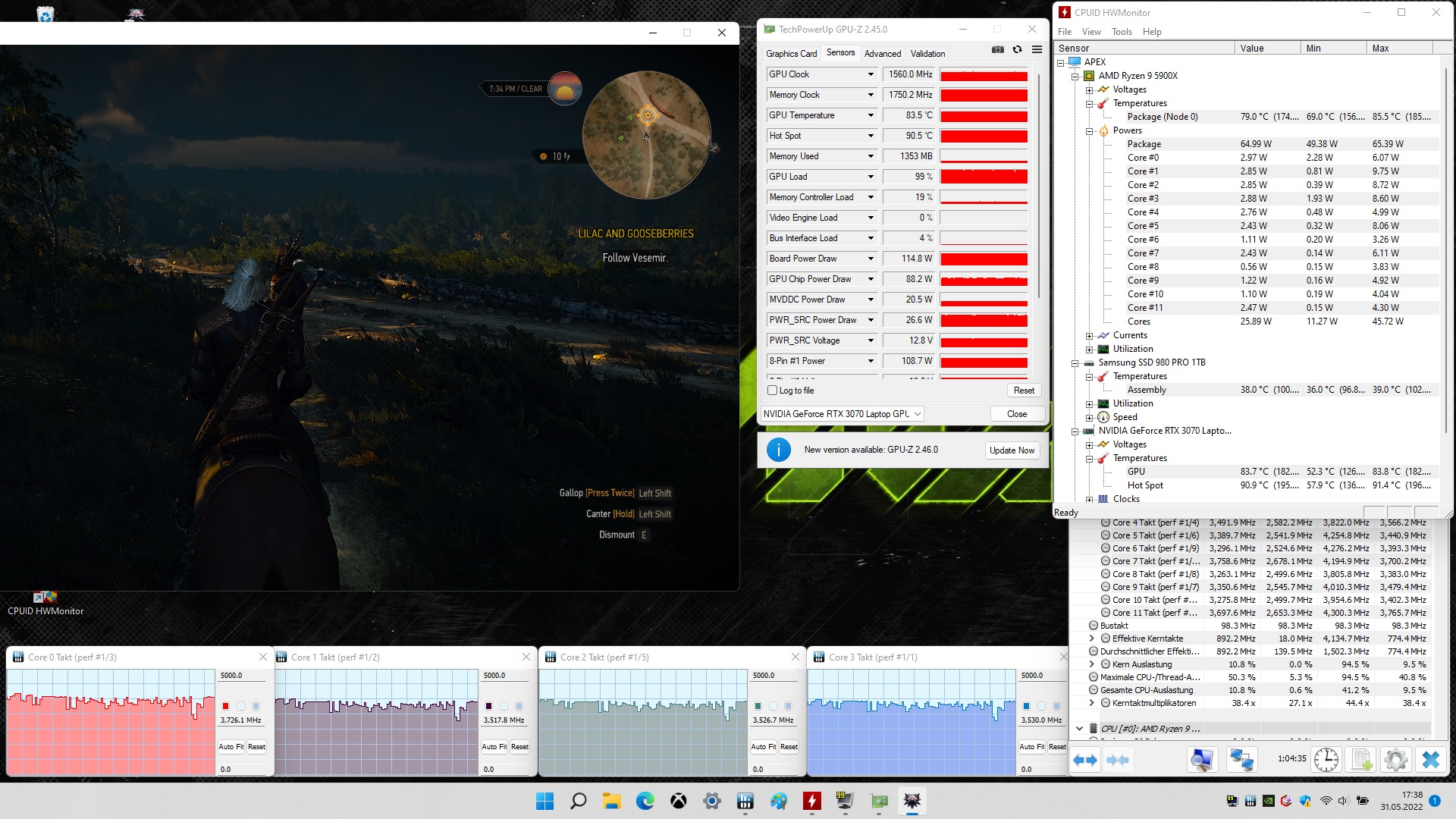This screenshot has width=1456, height=819.
Task: Collapse the AMD Ryzen 9 5900X node
Action: coord(1075,76)
